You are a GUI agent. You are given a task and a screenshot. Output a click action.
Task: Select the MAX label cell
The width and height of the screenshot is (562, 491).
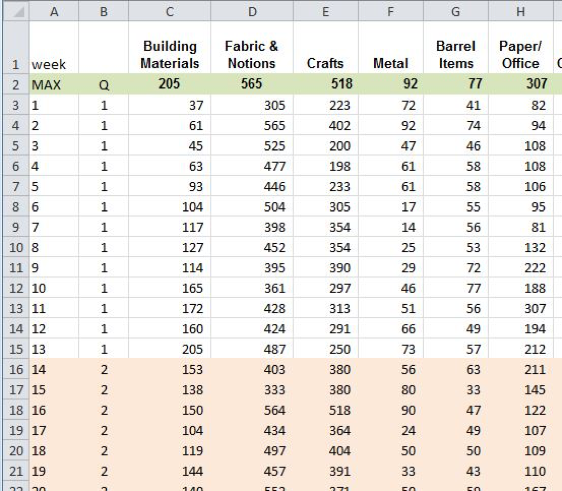pos(54,85)
